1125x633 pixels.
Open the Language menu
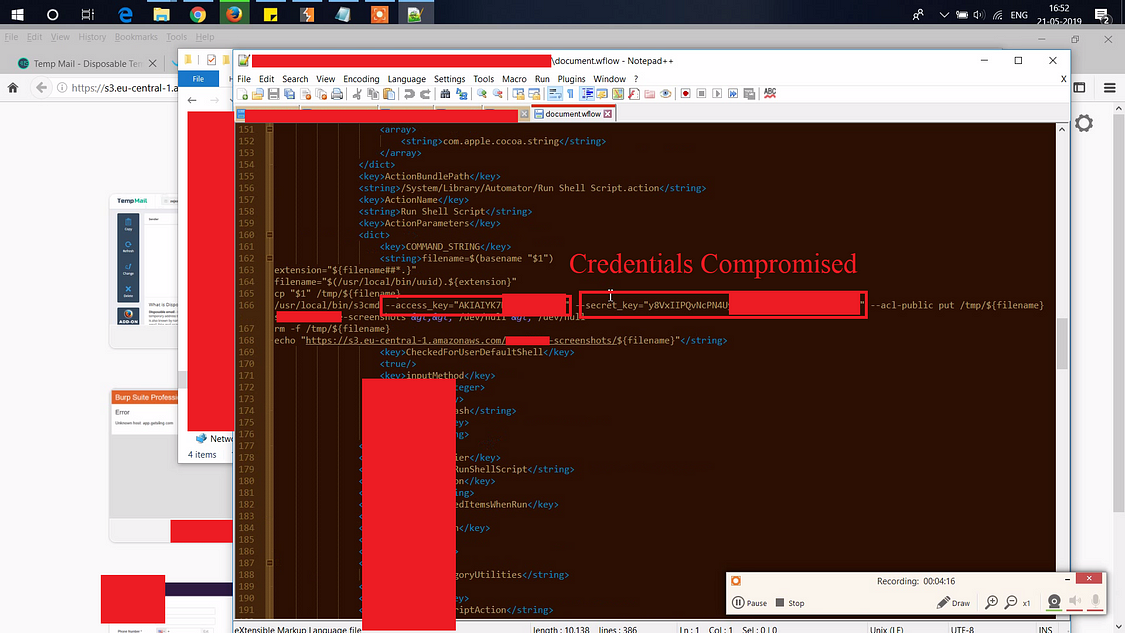[x=406, y=79]
